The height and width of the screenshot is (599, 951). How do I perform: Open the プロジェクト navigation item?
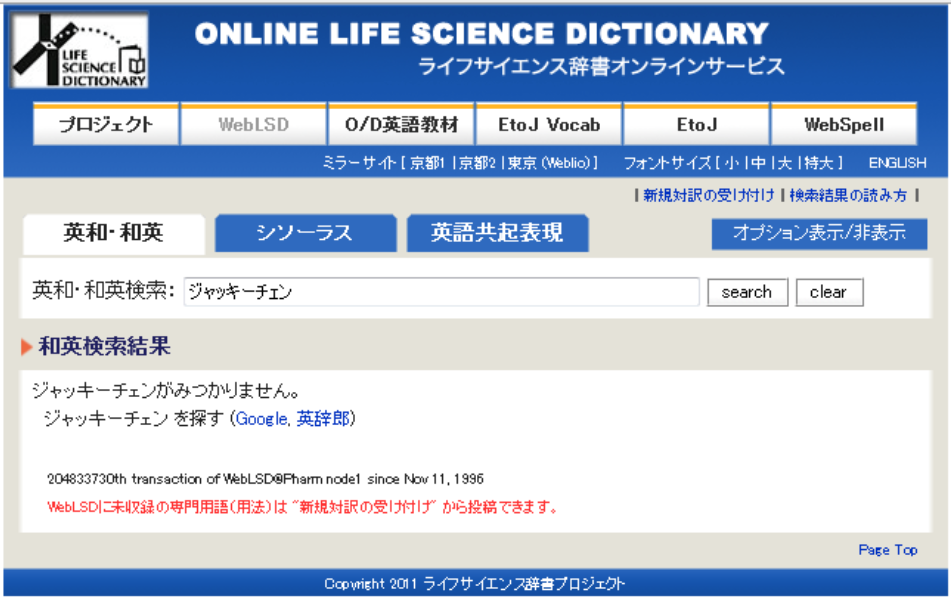pyautogui.click(x=106, y=125)
